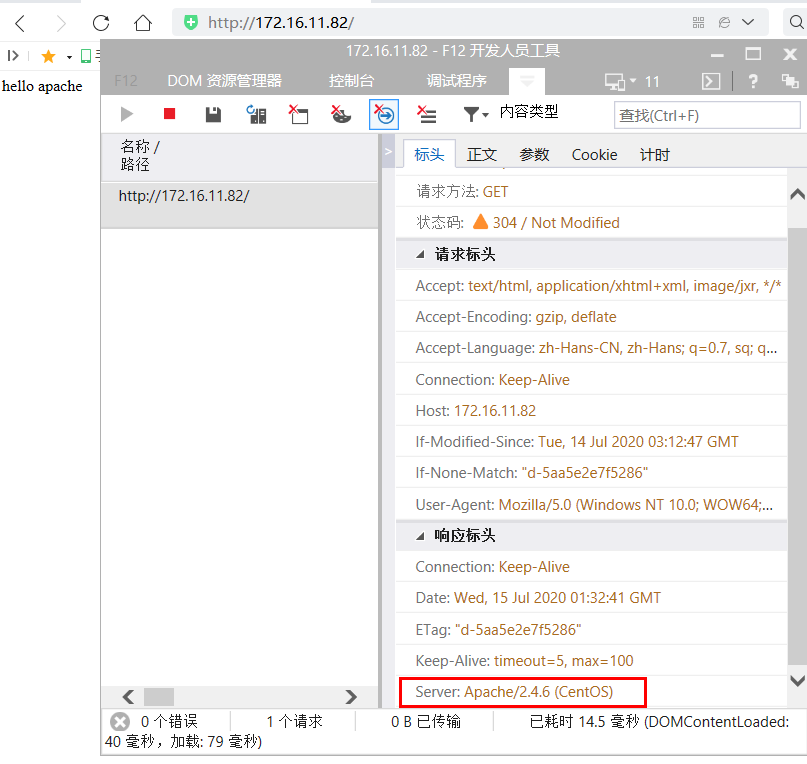This screenshot has height=764, width=807.
Task: Select the network tool tab icon
Action: click(527, 81)
